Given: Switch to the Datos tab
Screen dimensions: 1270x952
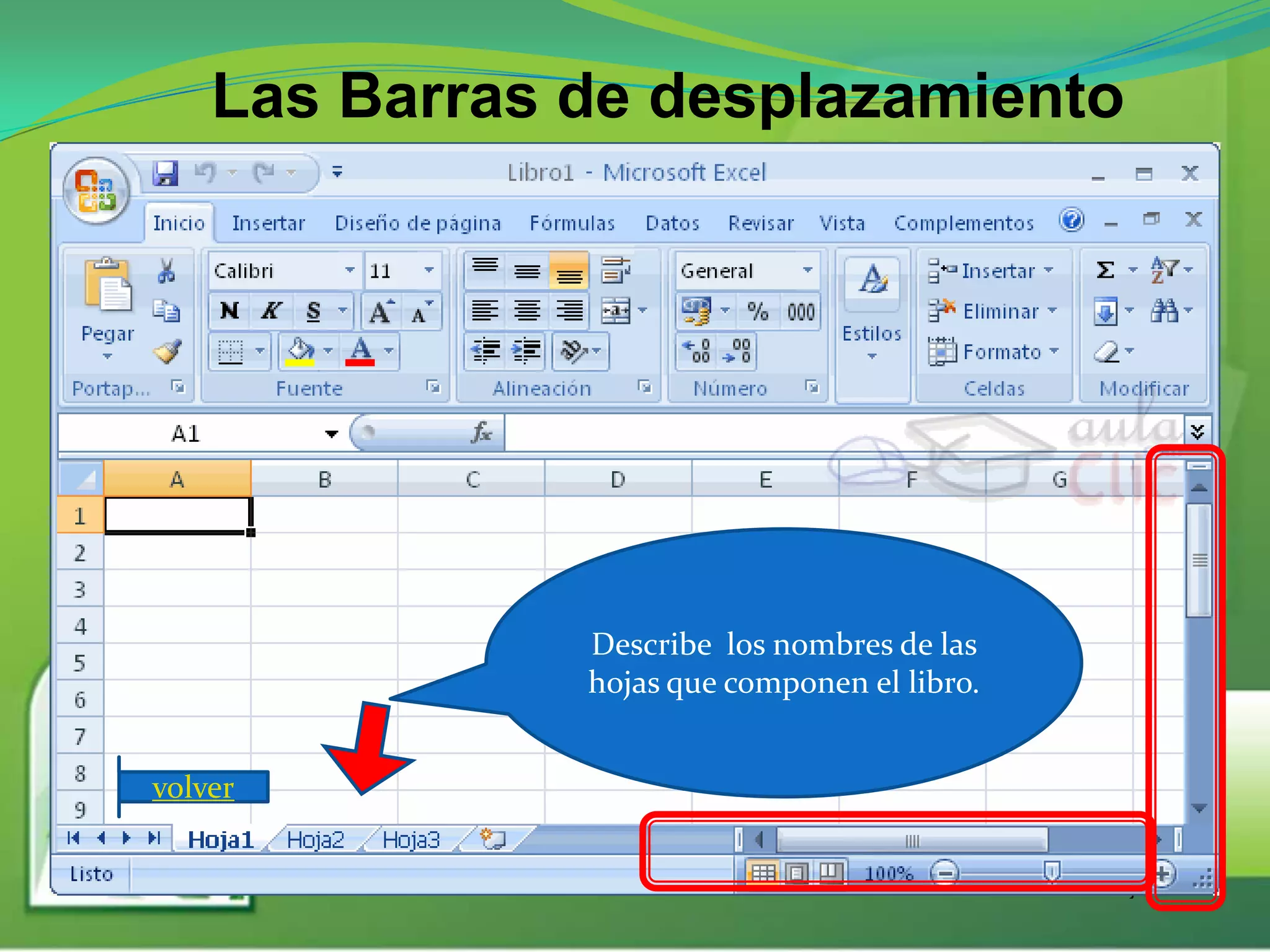Looking at the screenshot, I should coord(672,223).
